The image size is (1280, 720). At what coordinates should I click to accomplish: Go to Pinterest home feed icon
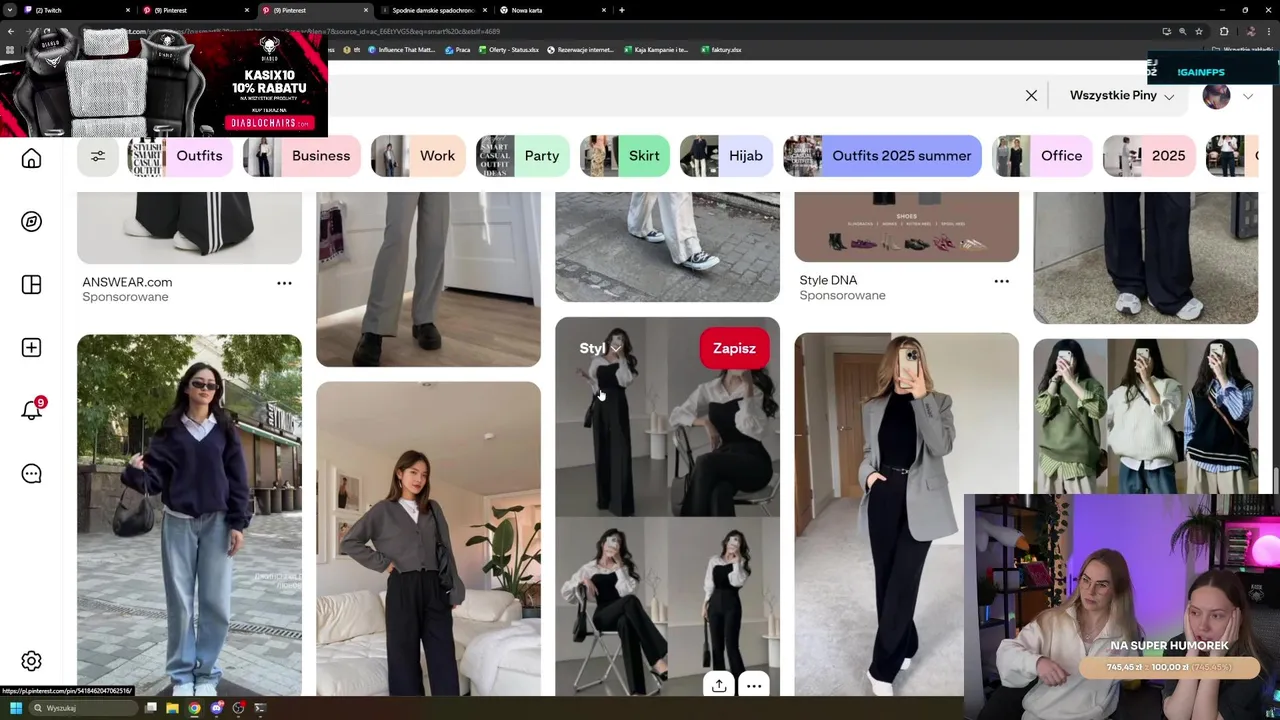(x=32, y=159)
